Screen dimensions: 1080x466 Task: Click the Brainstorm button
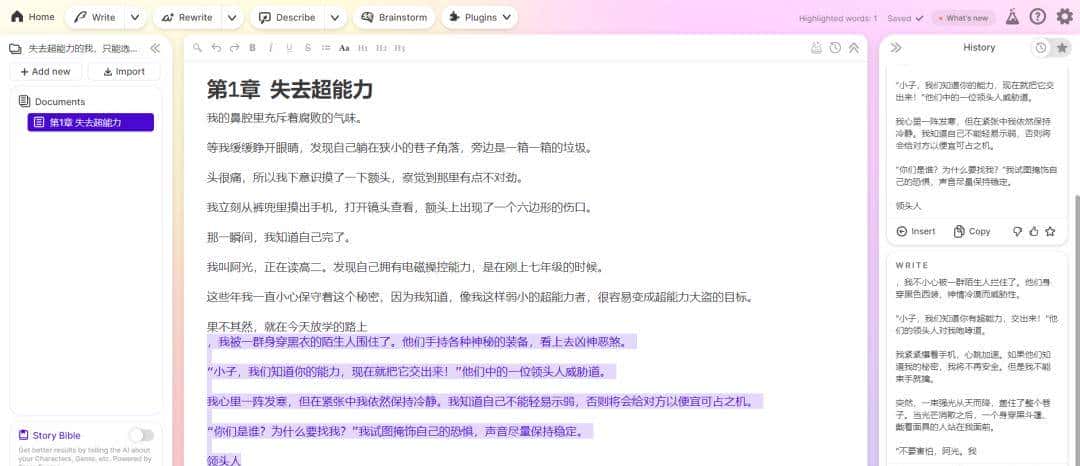pos(394,17)
